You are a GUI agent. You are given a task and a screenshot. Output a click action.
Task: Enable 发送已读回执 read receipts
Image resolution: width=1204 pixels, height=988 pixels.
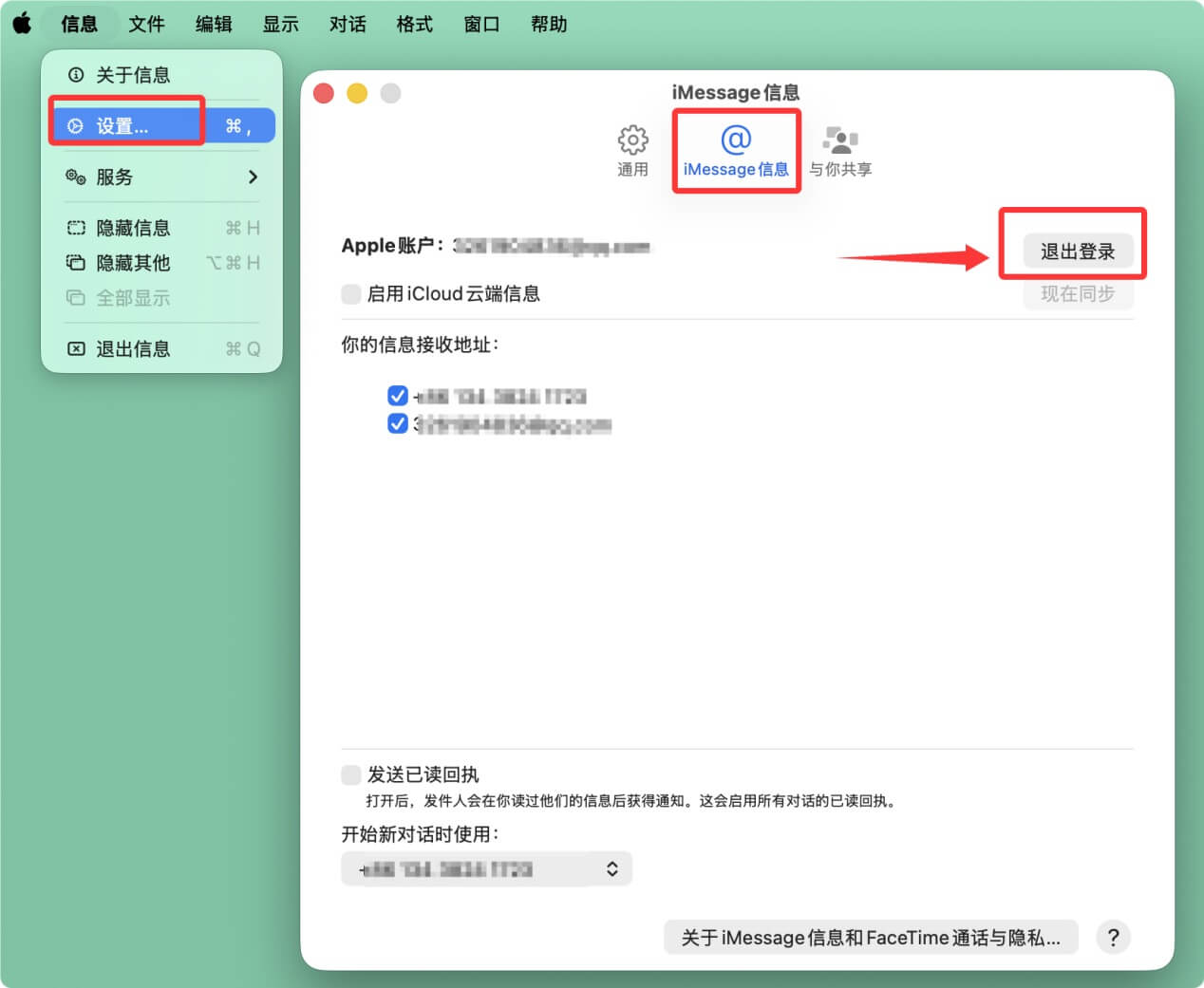350,774
